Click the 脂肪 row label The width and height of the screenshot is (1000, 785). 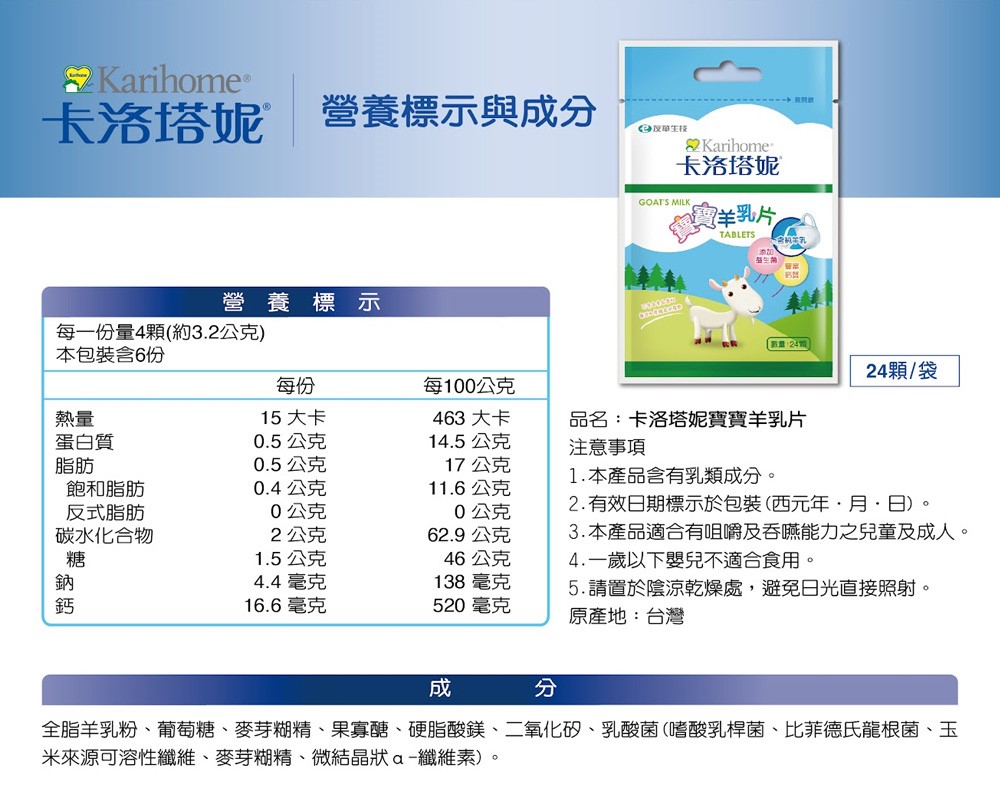pos(75,465)
